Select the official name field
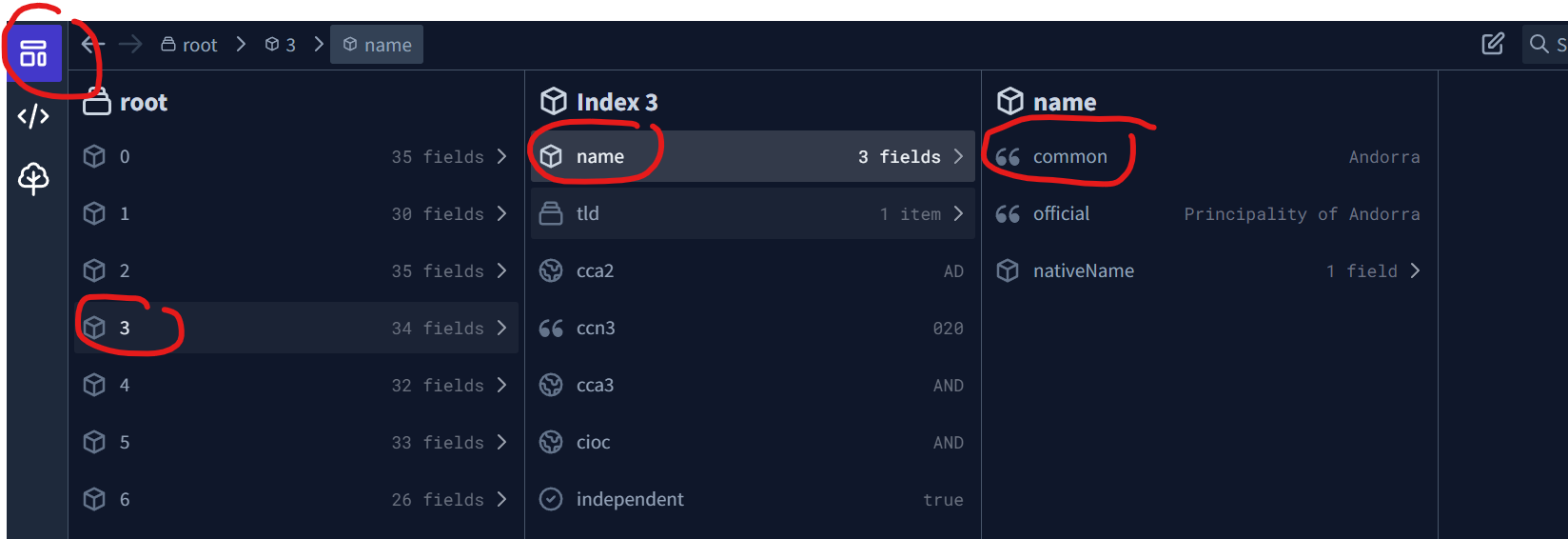The width and height of the screenshot is (1568, 539). point(1208,213)
